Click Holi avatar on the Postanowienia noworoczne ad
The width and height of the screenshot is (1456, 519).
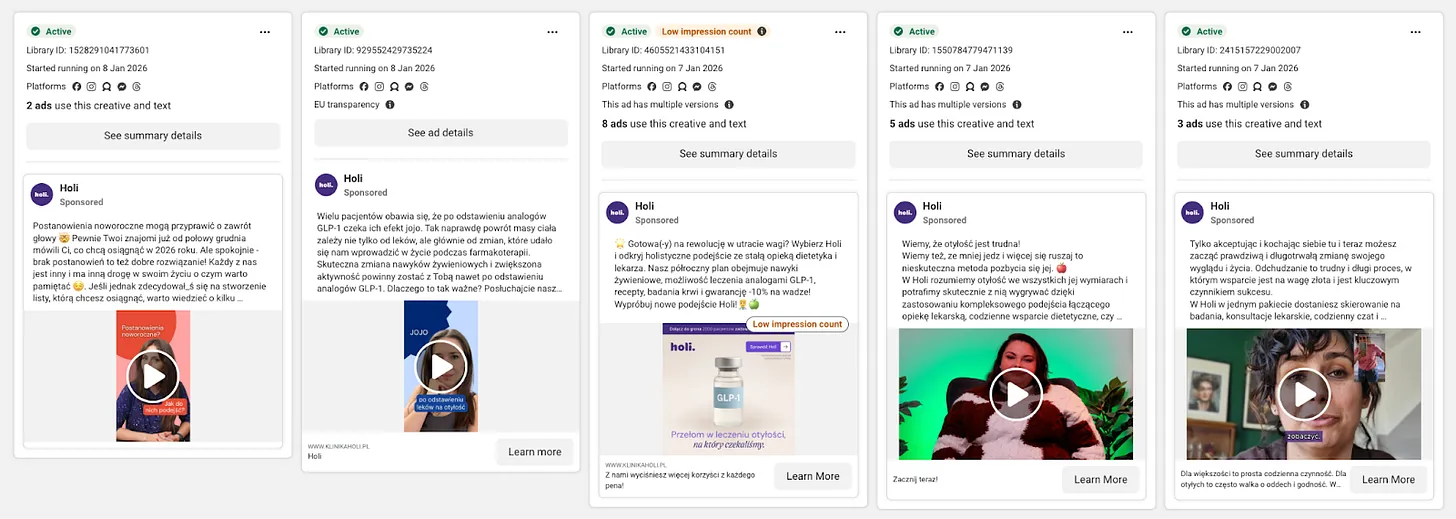pyautogui.click(x=42, y=195)
